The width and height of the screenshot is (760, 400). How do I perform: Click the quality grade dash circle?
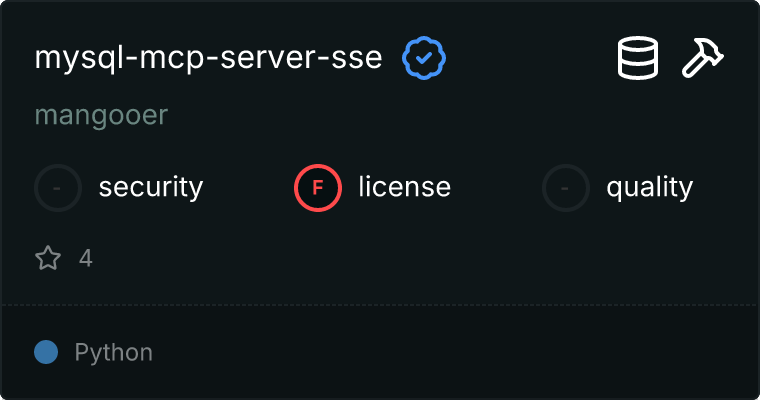[x=566, y=187]
